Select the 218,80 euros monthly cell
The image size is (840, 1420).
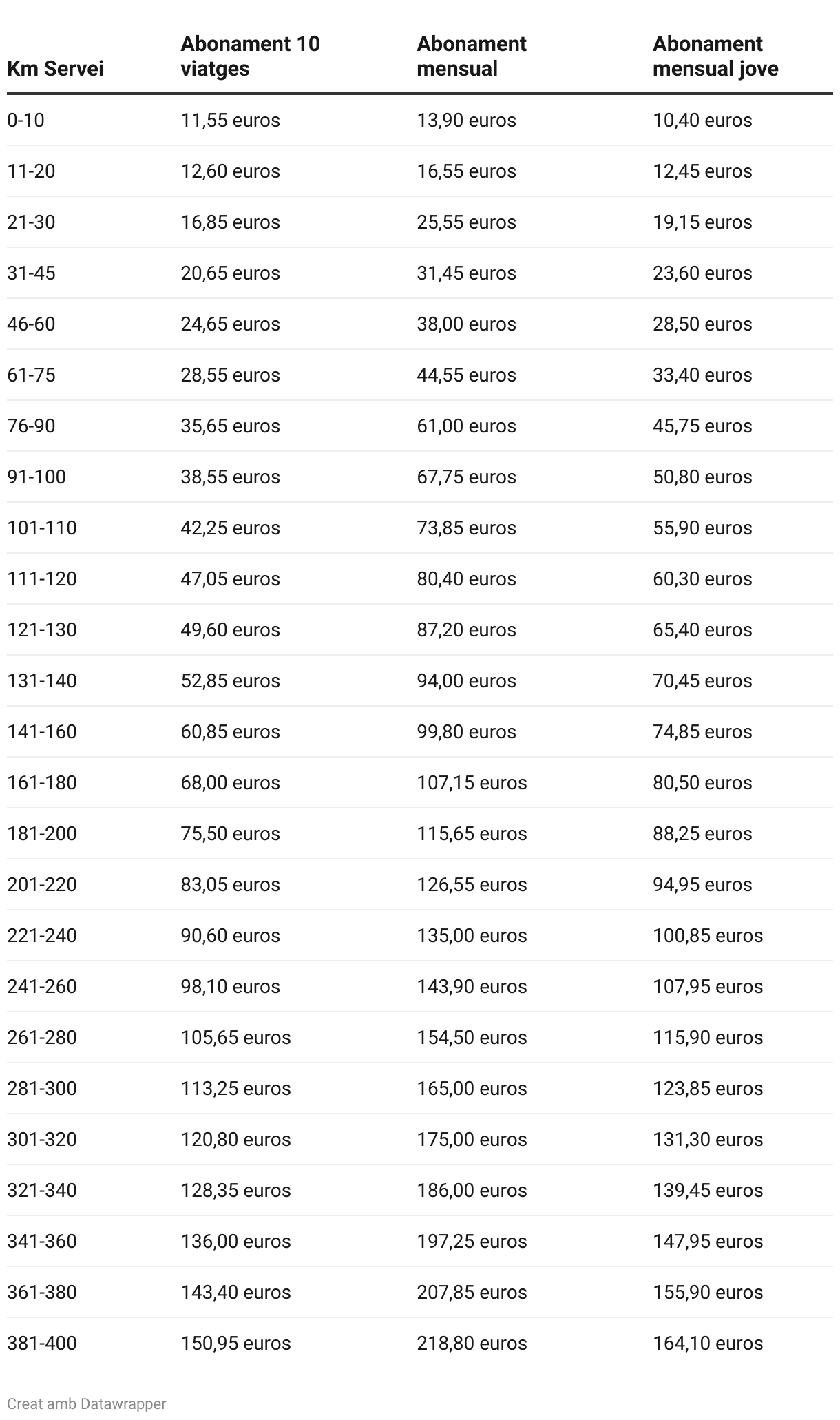pos(472,1344)
